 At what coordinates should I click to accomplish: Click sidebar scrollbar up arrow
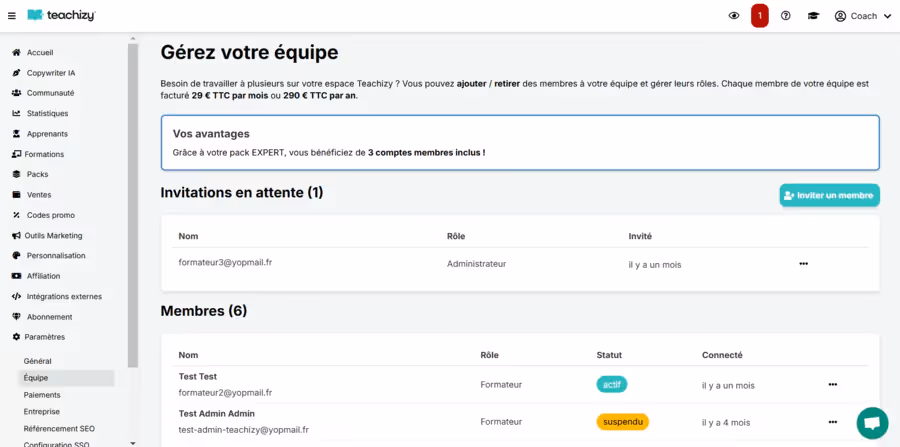(133, 38)
